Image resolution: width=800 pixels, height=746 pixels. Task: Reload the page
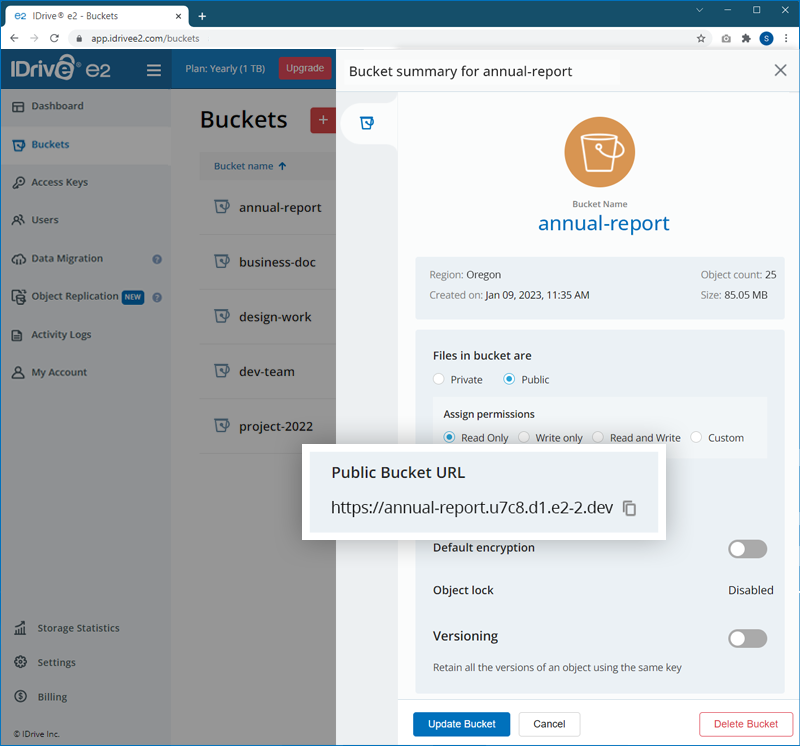[54, 38]
